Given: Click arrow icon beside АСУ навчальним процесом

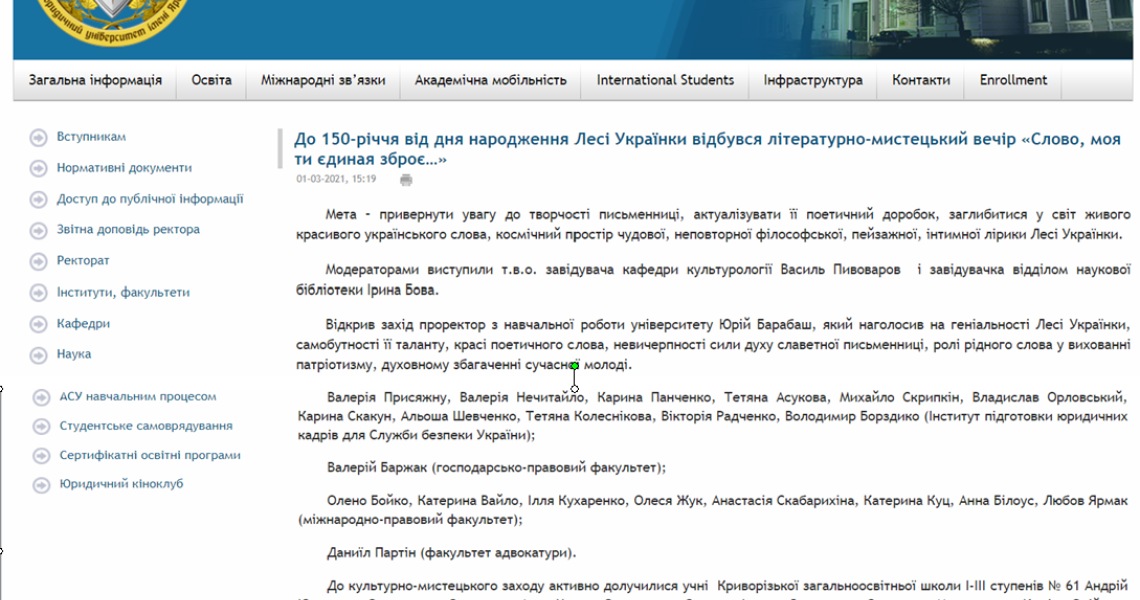Looking at the screenshot, I should tap(41, 397).
